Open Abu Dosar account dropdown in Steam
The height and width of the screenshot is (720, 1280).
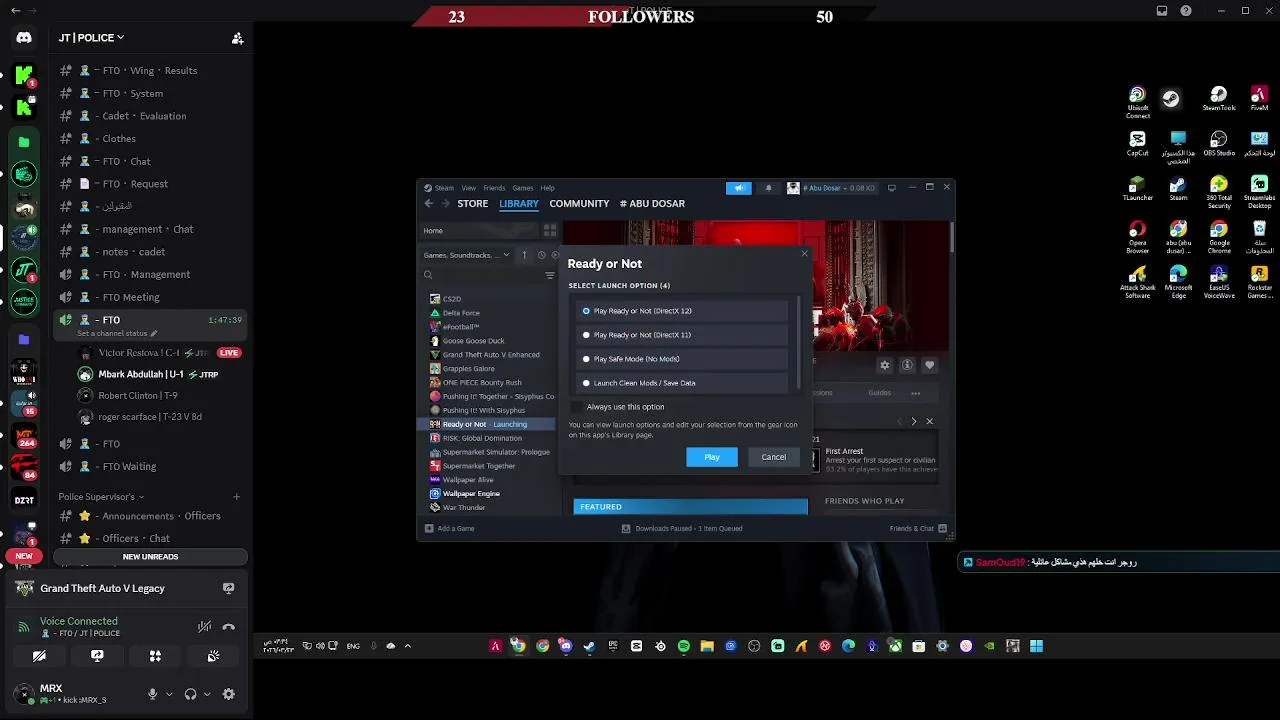pyautogui.click(x=832, y=188)
